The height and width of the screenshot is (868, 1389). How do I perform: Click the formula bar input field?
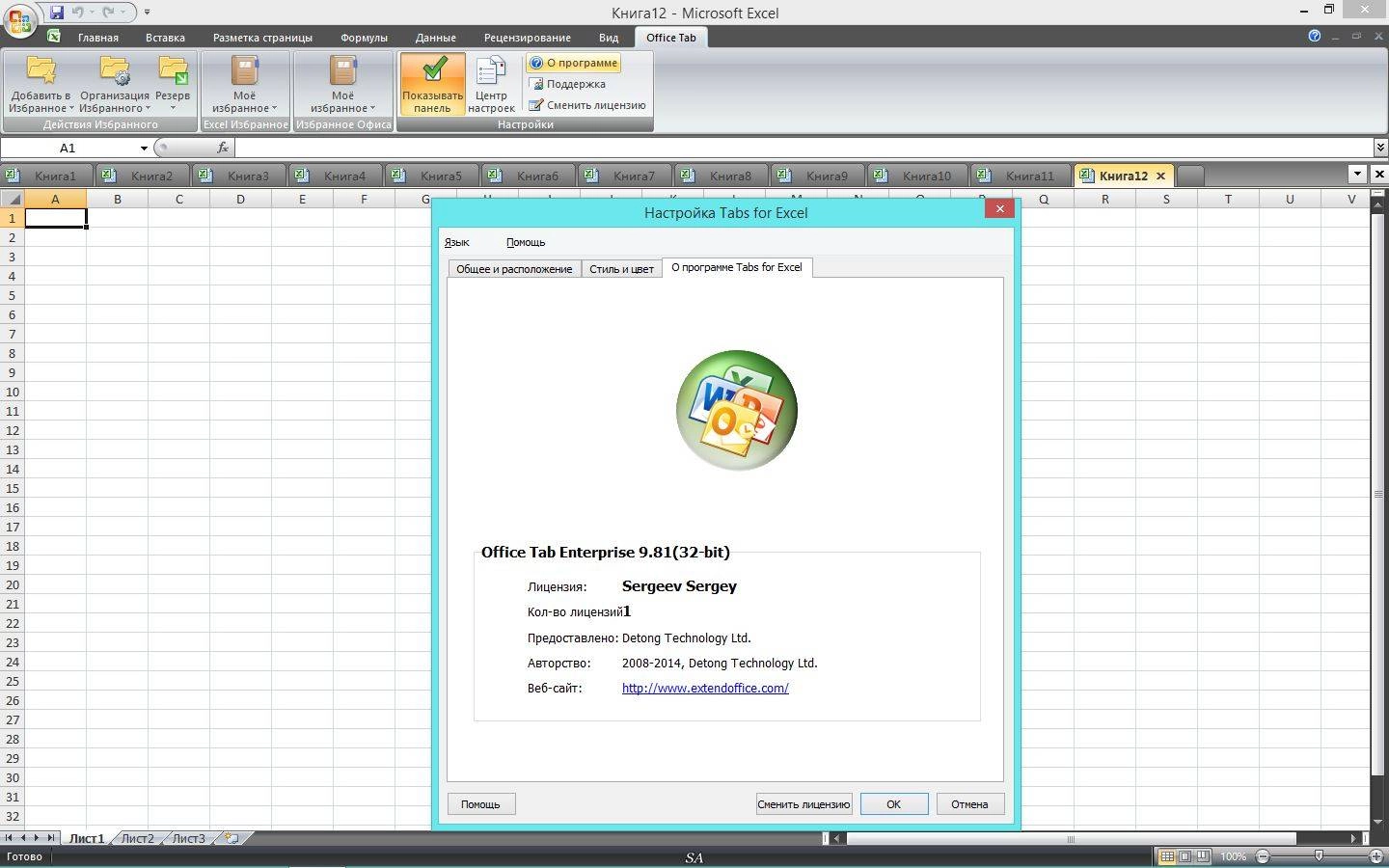pyautogui.click(x=803, y=148)
